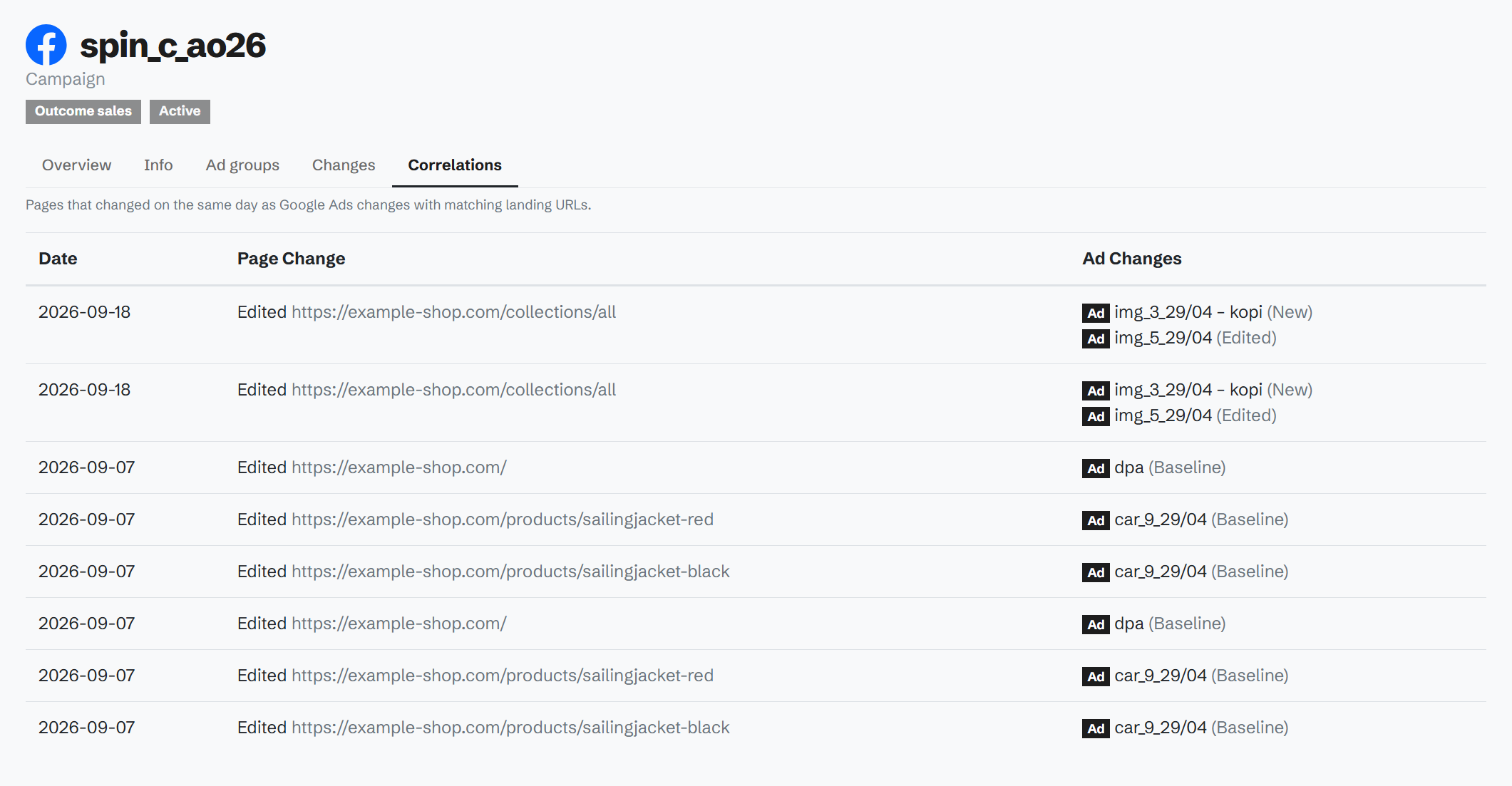Click the Active status badge
Viewport: 1512px width, 786px height.
180,111
